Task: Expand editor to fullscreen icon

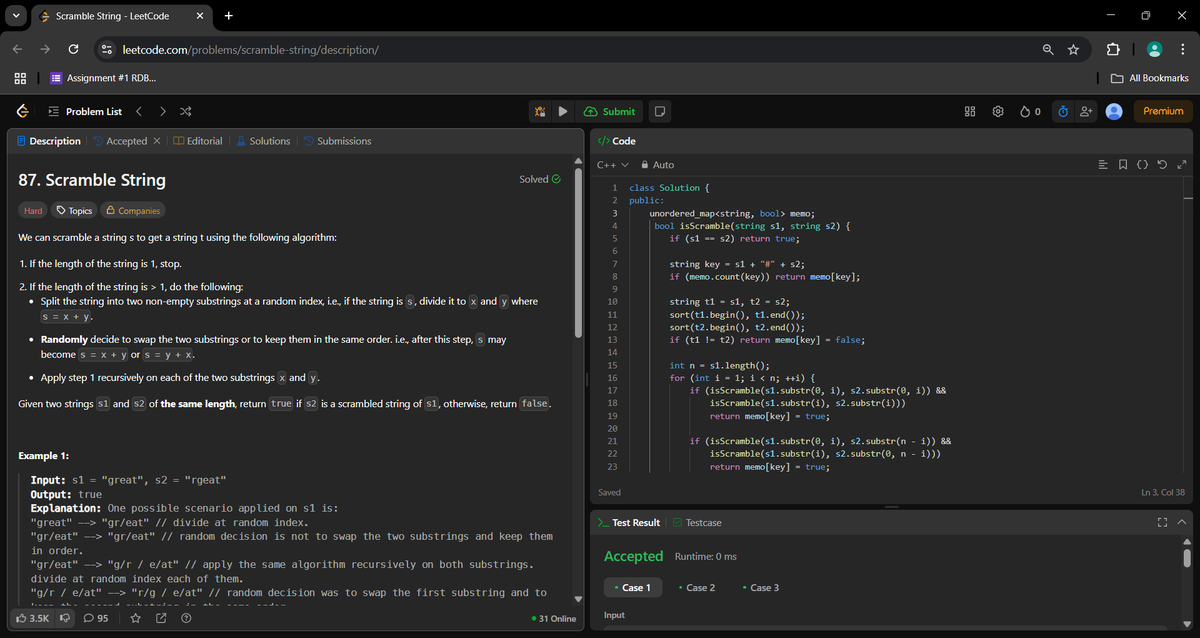Action: (x=1181, y=164)
